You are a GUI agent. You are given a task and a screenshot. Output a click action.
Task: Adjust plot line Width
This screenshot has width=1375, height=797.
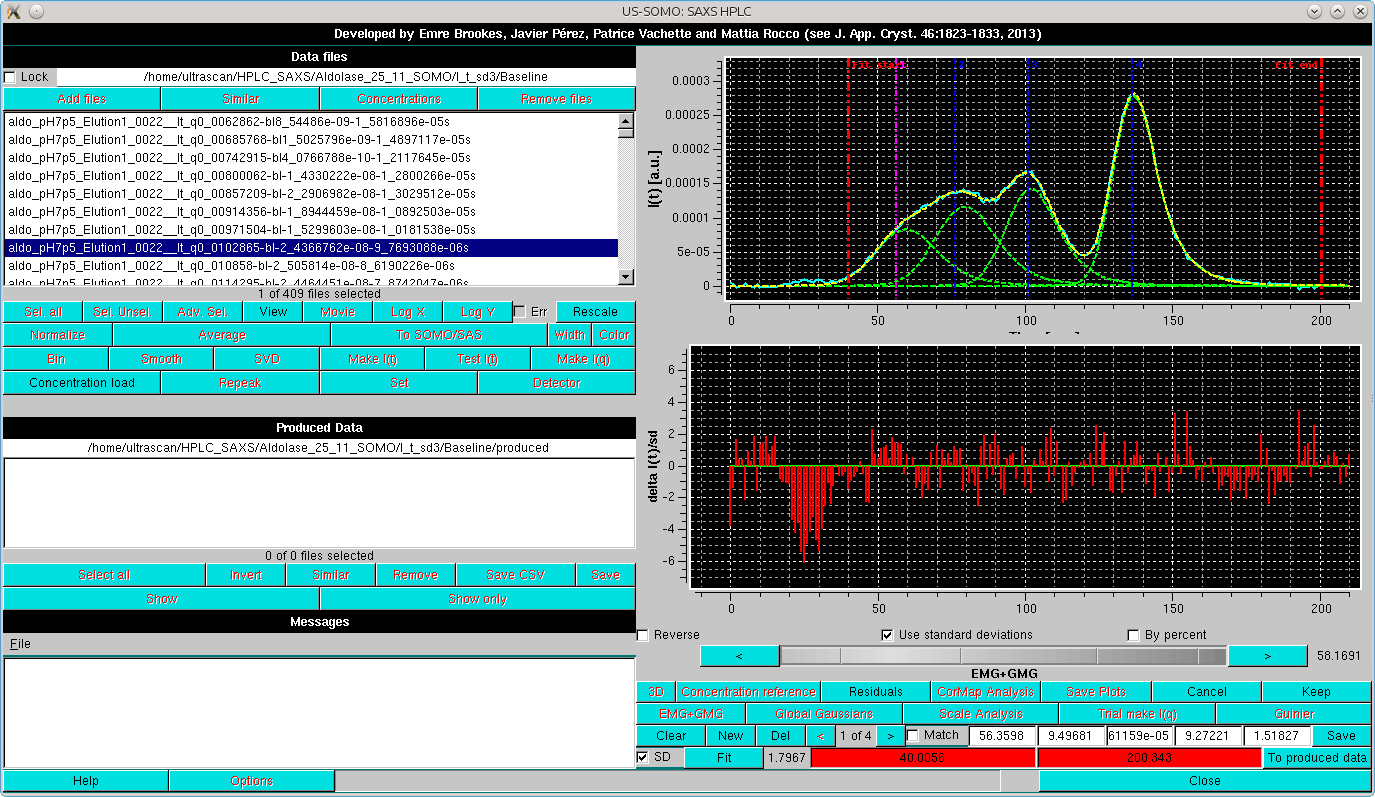pyautogui.click(x=569, y=335)
